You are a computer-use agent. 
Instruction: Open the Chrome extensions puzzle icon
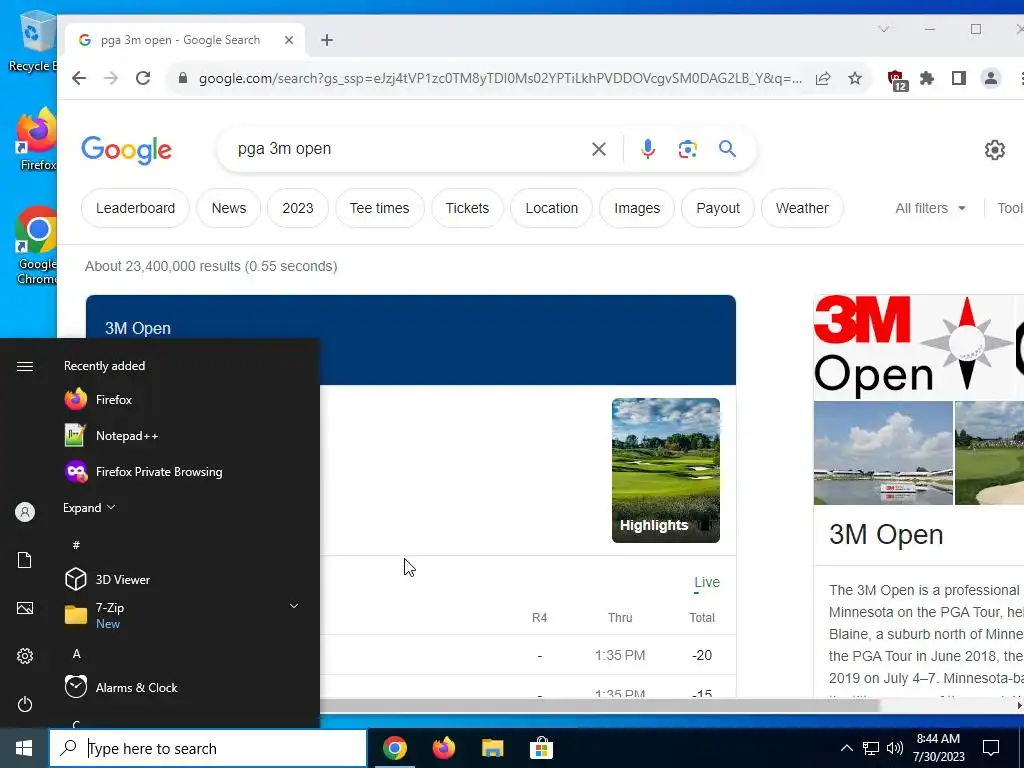pos(927,78)
